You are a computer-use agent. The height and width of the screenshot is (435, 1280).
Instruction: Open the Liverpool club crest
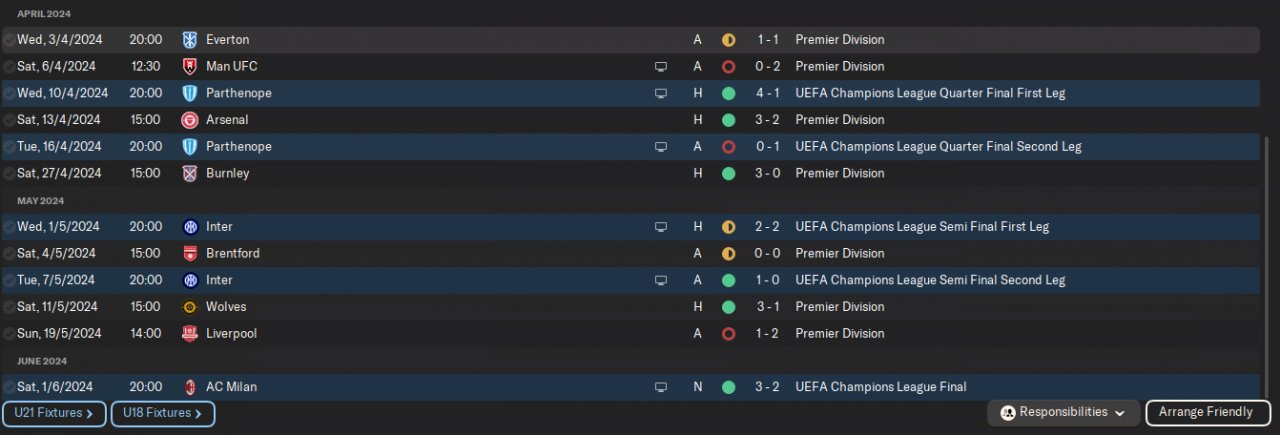tap(189, 334)
